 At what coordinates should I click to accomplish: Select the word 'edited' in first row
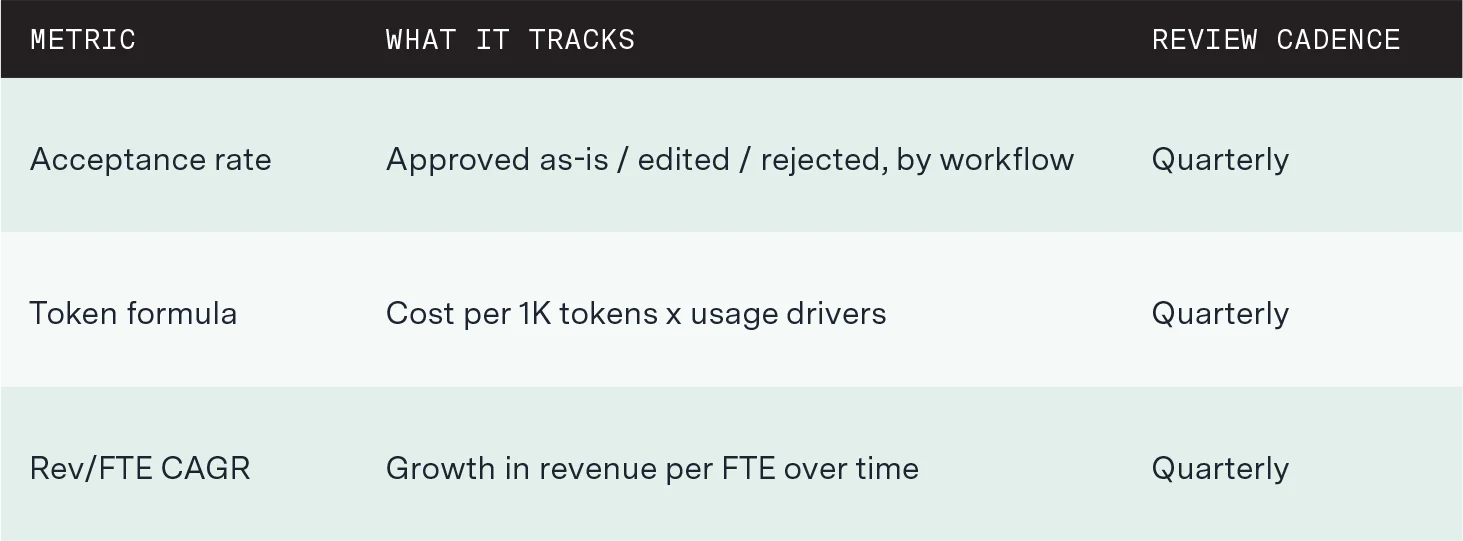click(x=683, y=160)
